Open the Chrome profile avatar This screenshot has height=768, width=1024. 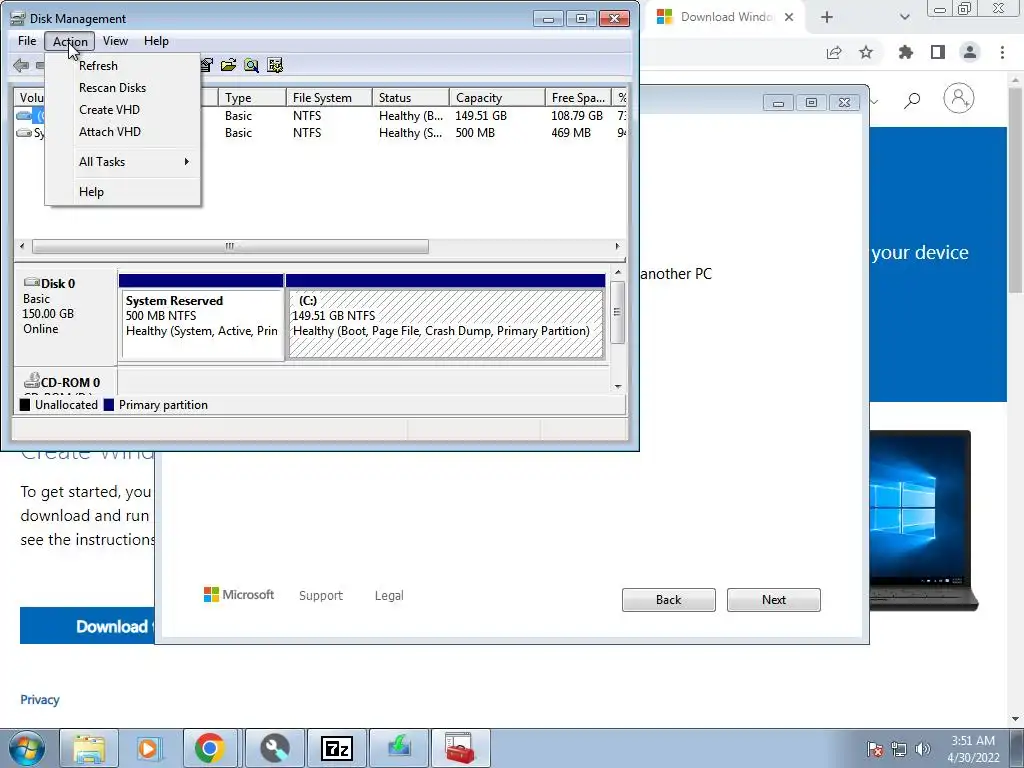point(970,52)
